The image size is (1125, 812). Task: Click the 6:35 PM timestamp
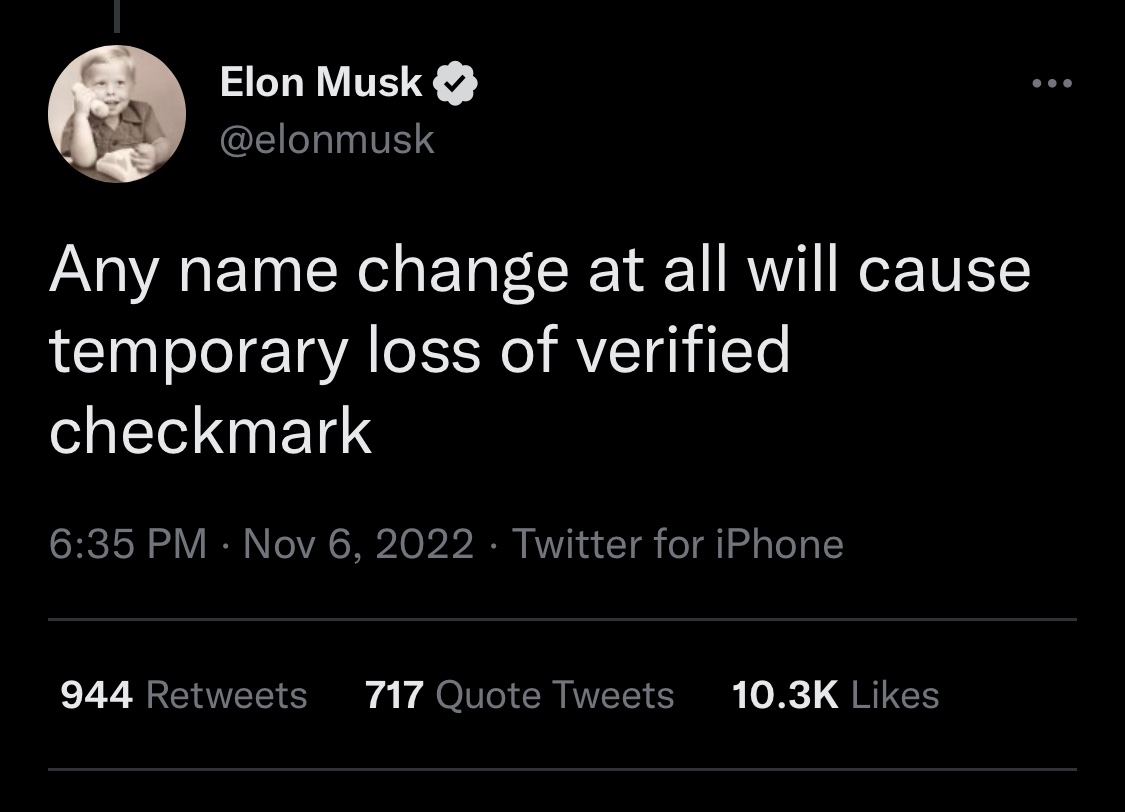pos(128,544)
